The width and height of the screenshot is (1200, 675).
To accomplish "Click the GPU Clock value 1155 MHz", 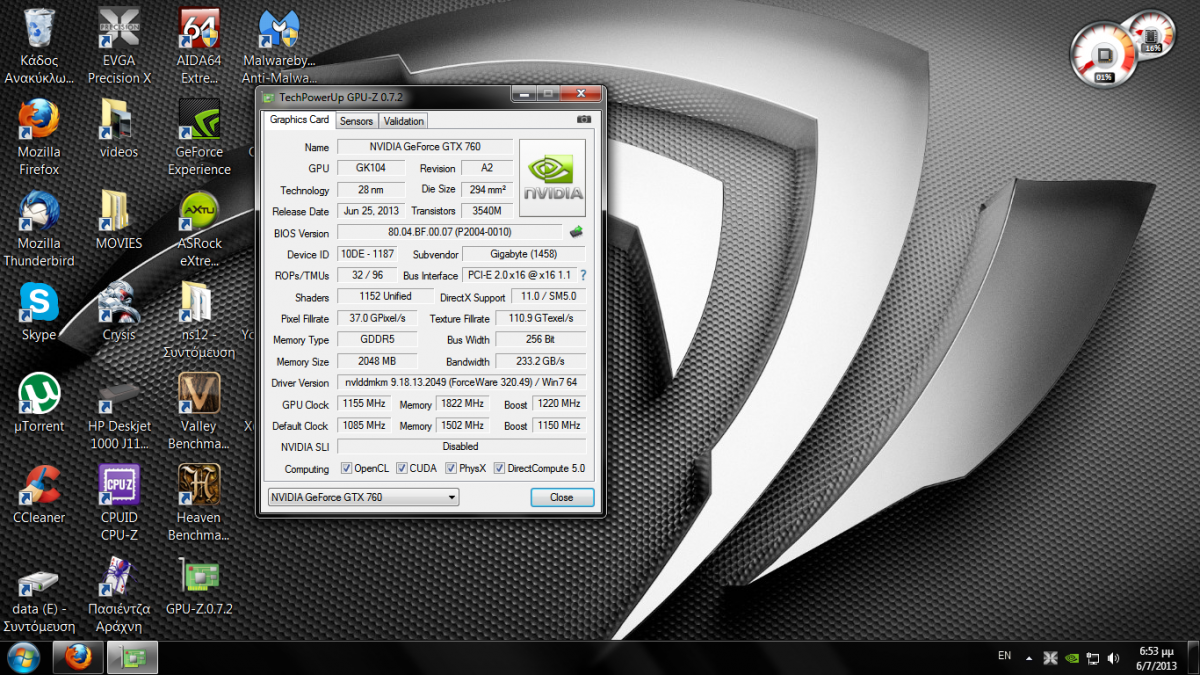I will 364,404.
